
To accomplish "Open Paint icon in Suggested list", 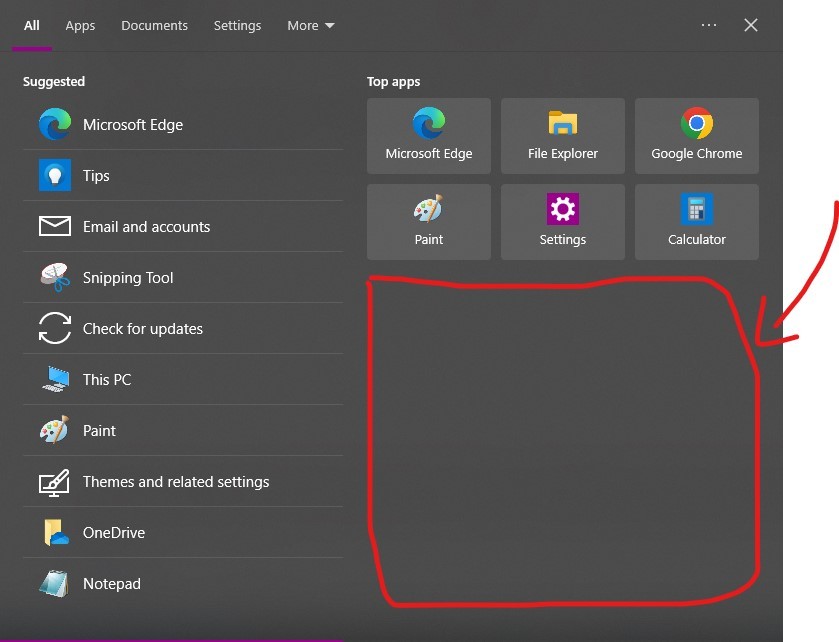I will 55,430.
